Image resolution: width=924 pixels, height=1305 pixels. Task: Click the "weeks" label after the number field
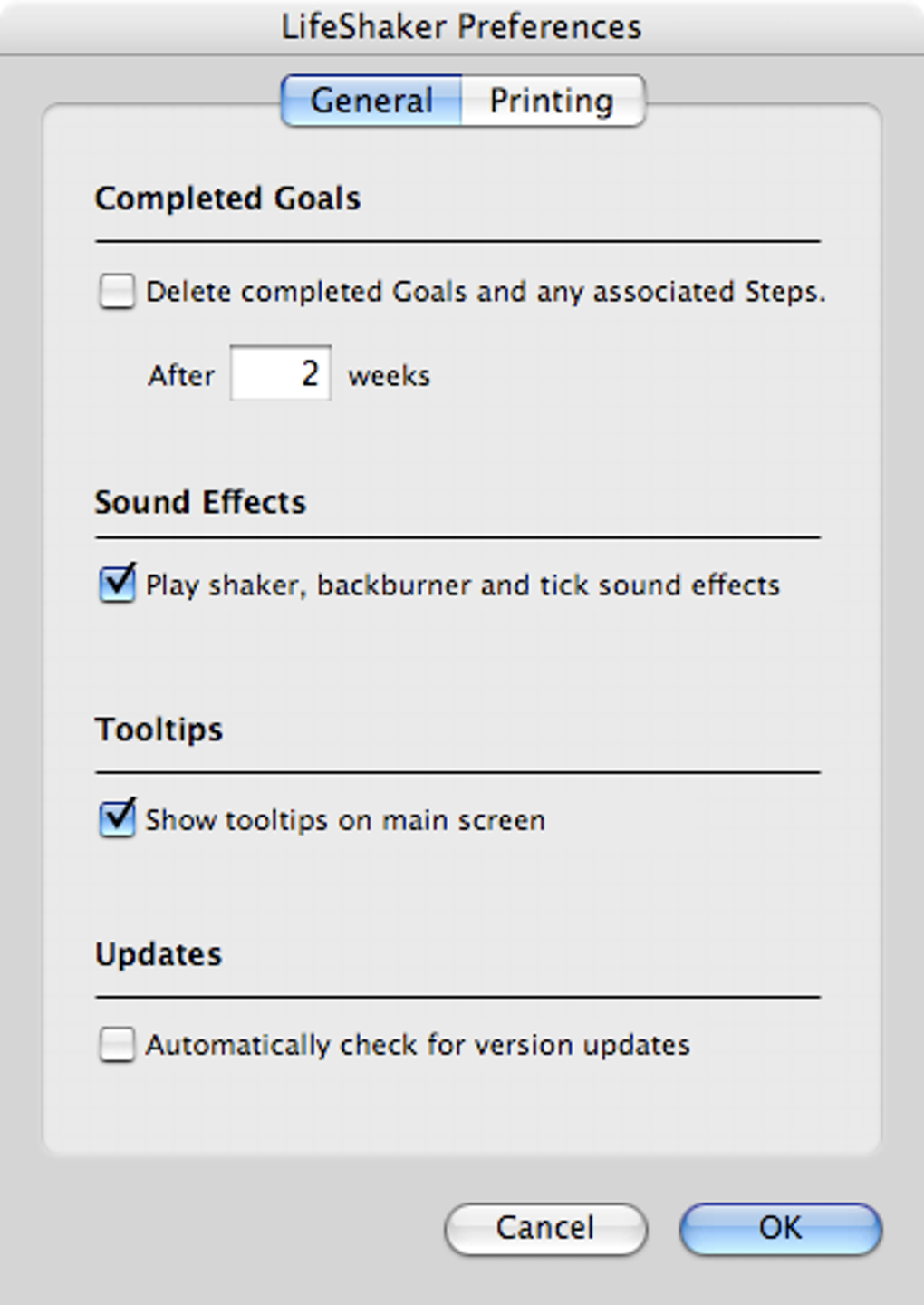pos(389,375)
